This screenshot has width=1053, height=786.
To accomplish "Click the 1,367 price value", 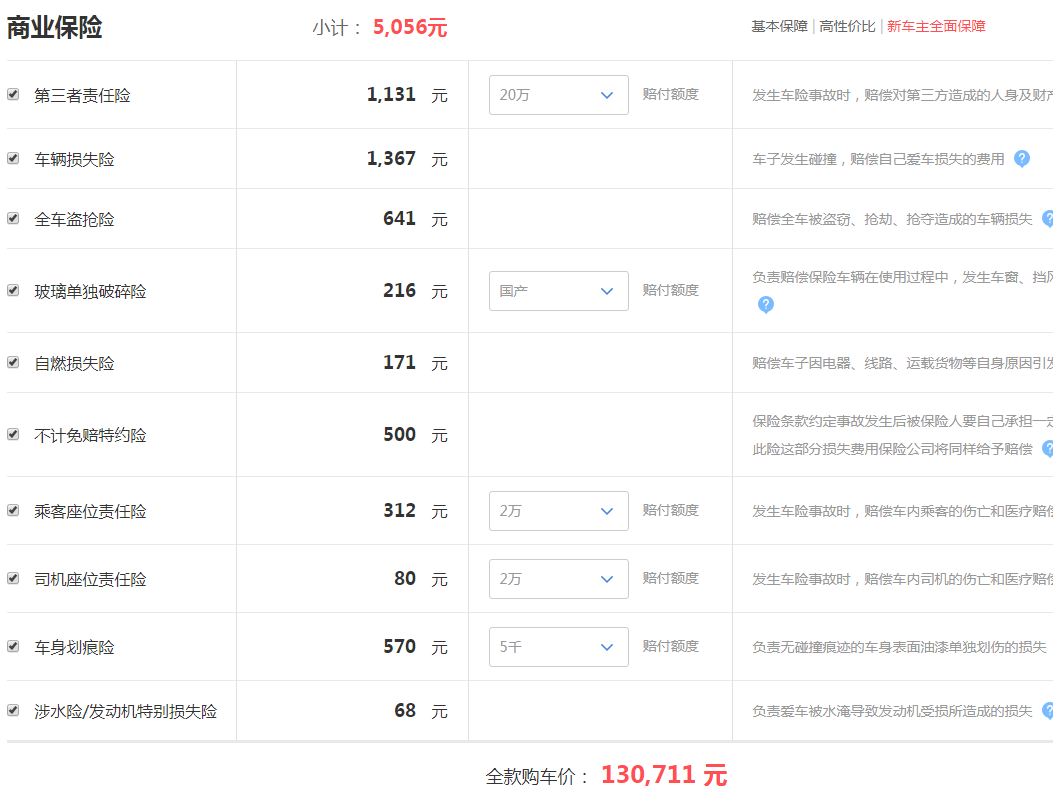I will (391, 158).
